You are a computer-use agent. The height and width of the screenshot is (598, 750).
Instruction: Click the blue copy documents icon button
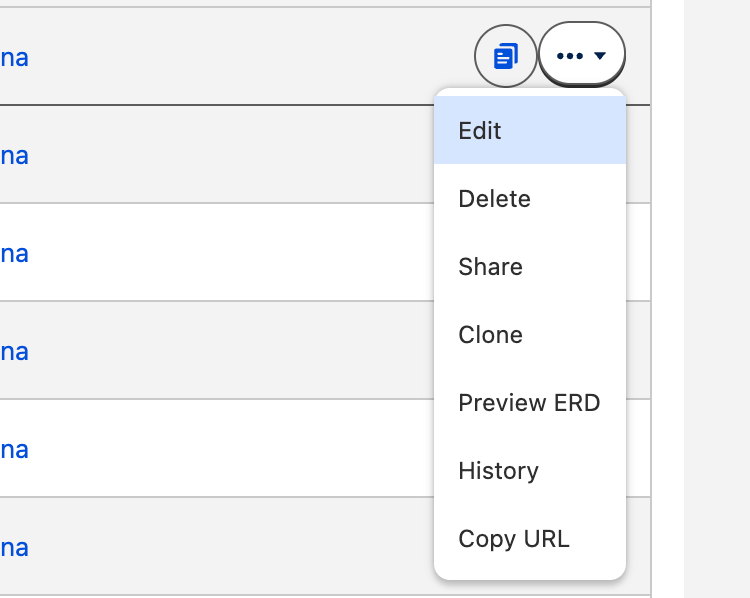[506, 56]
